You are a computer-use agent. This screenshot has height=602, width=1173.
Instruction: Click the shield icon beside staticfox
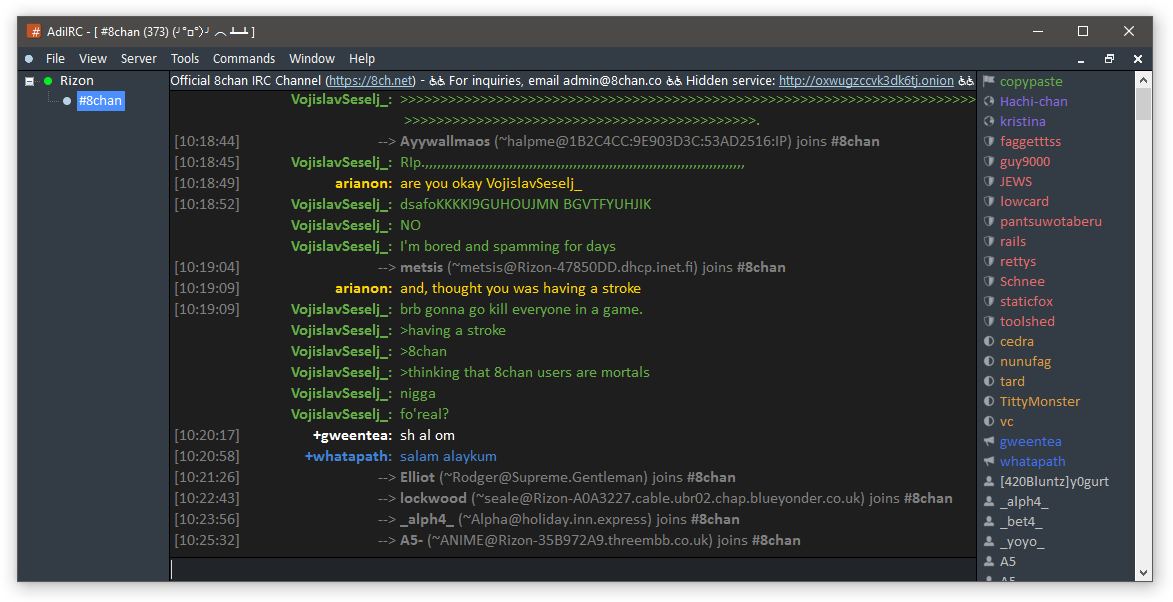(989, 301)
